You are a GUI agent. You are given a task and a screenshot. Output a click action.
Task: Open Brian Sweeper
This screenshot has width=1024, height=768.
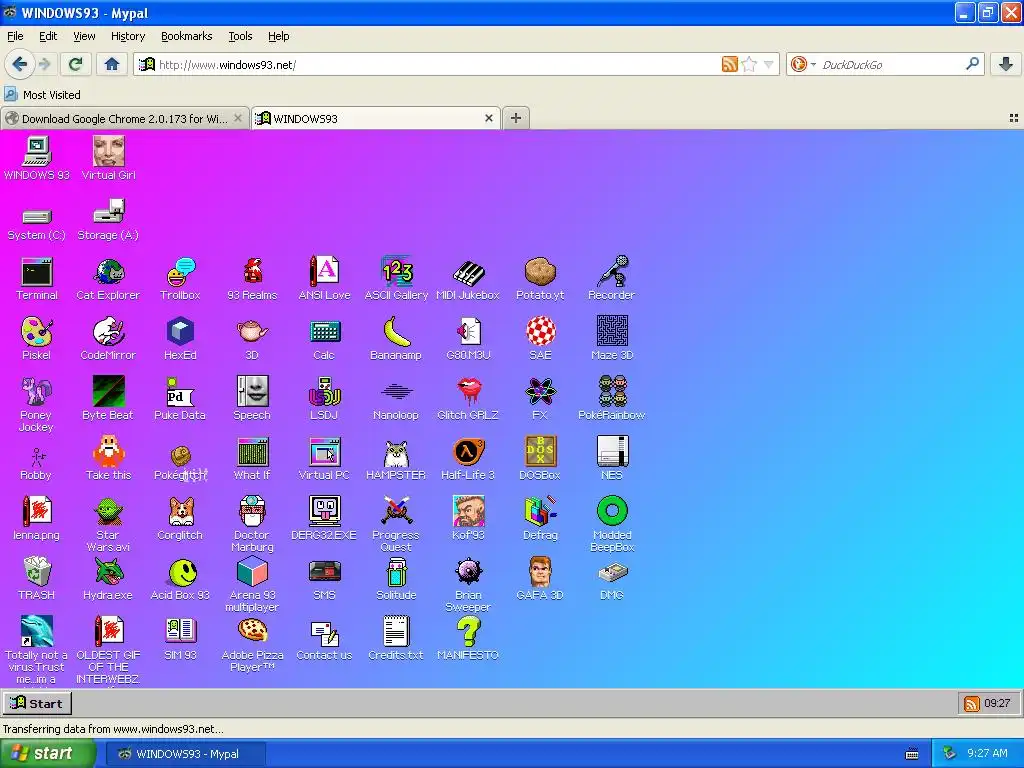pos(468,584)
